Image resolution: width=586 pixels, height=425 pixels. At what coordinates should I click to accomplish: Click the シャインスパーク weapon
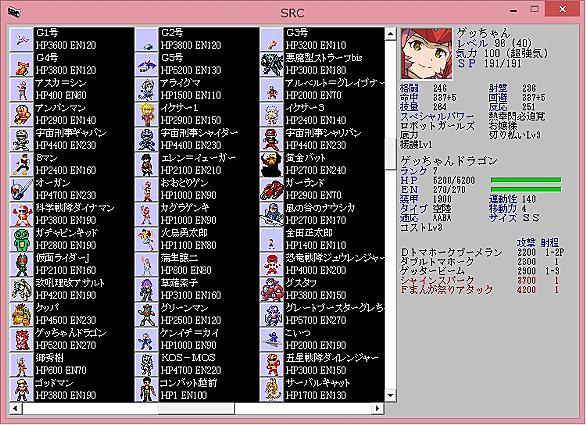(437, 280)
